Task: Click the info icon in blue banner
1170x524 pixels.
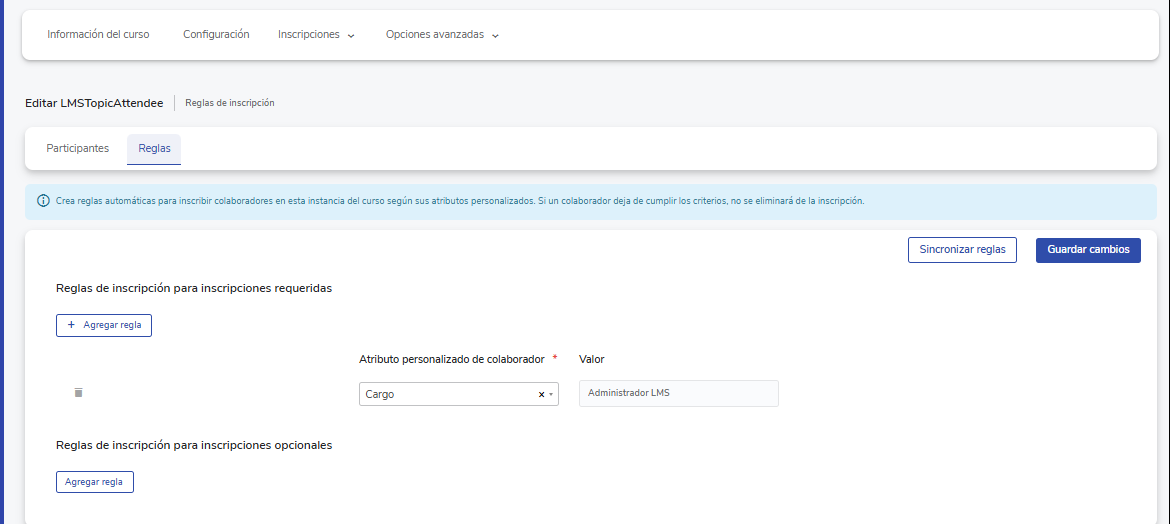Action: 43,201
